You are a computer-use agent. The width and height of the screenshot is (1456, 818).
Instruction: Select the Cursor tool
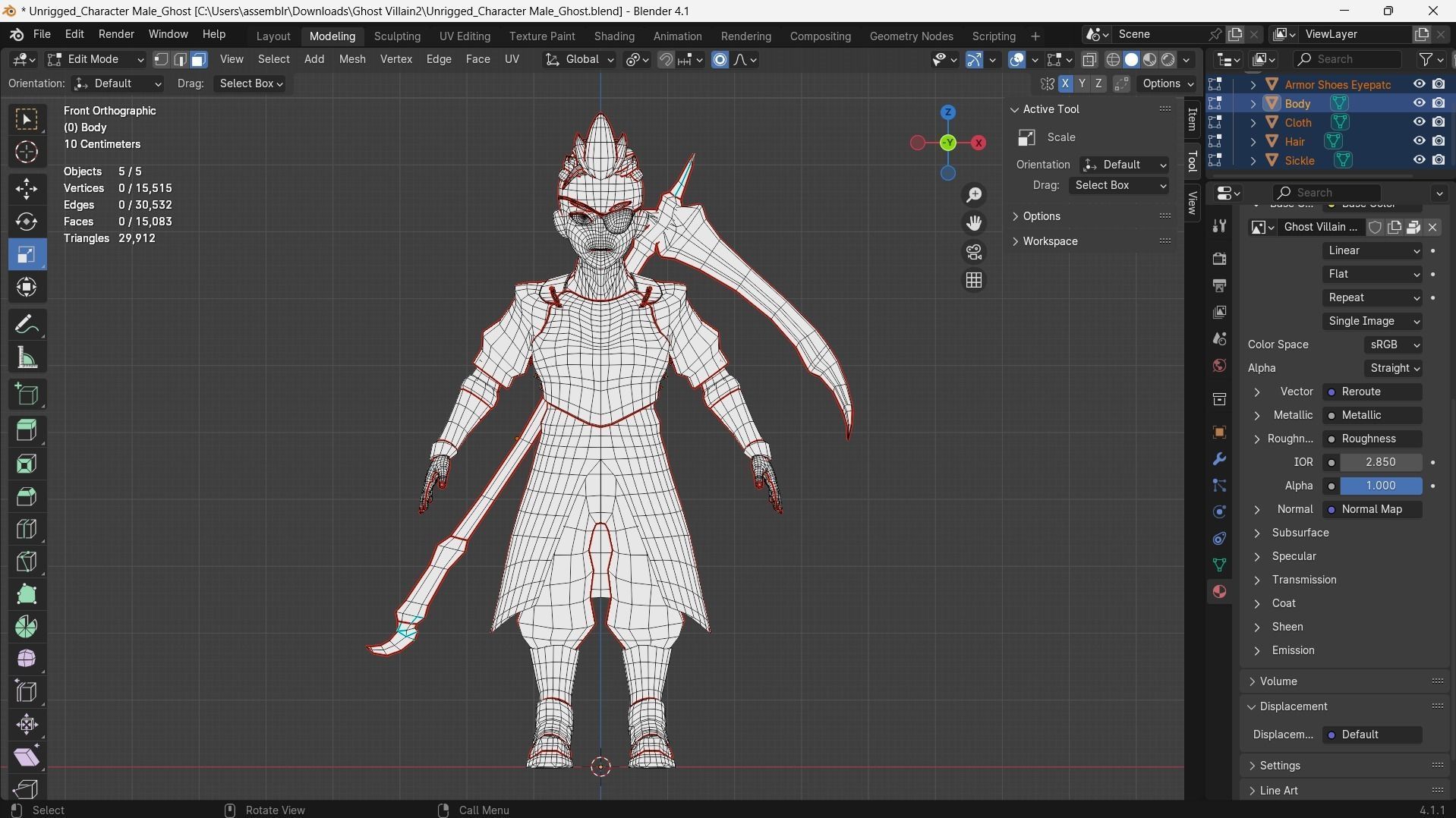[27, 153]
